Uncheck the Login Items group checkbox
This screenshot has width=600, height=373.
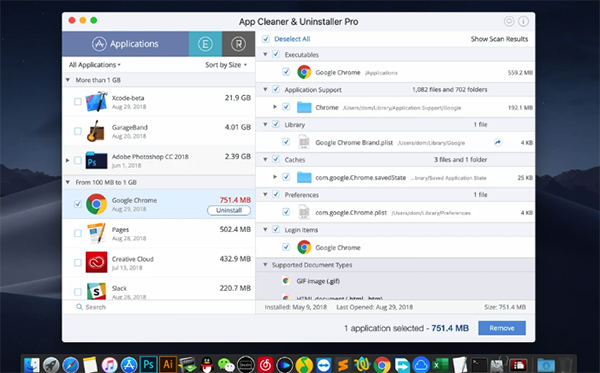click(x=276, y=230)
